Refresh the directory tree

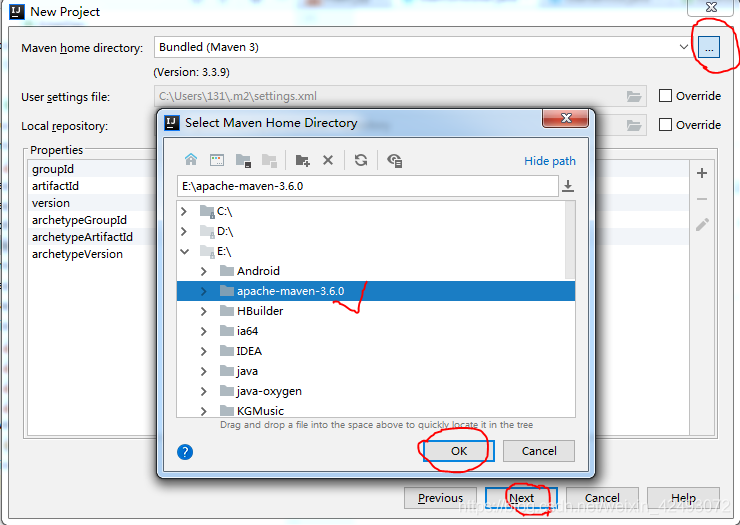click(361, 161)
